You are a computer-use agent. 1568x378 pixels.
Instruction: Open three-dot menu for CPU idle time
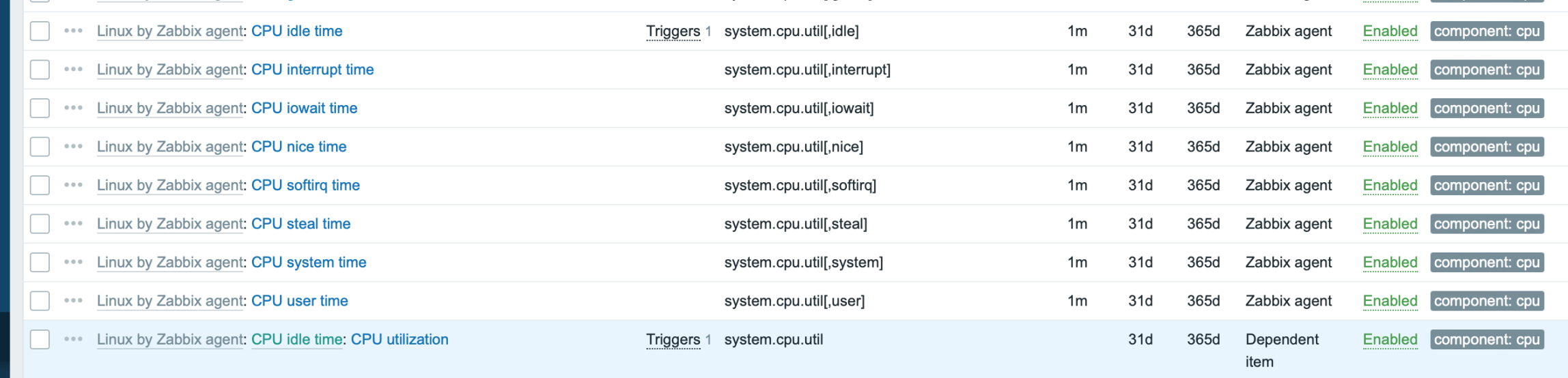[73, 31]
